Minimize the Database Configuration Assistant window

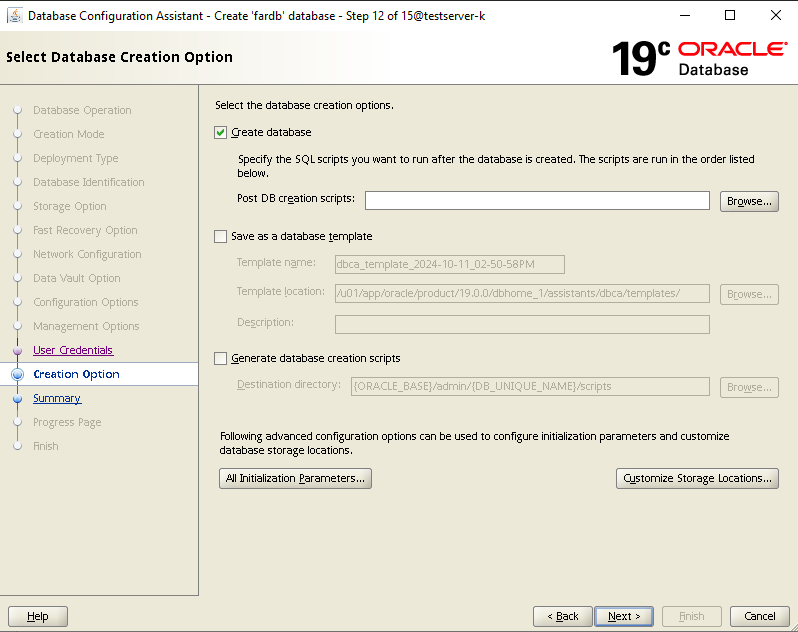(685, 15)
